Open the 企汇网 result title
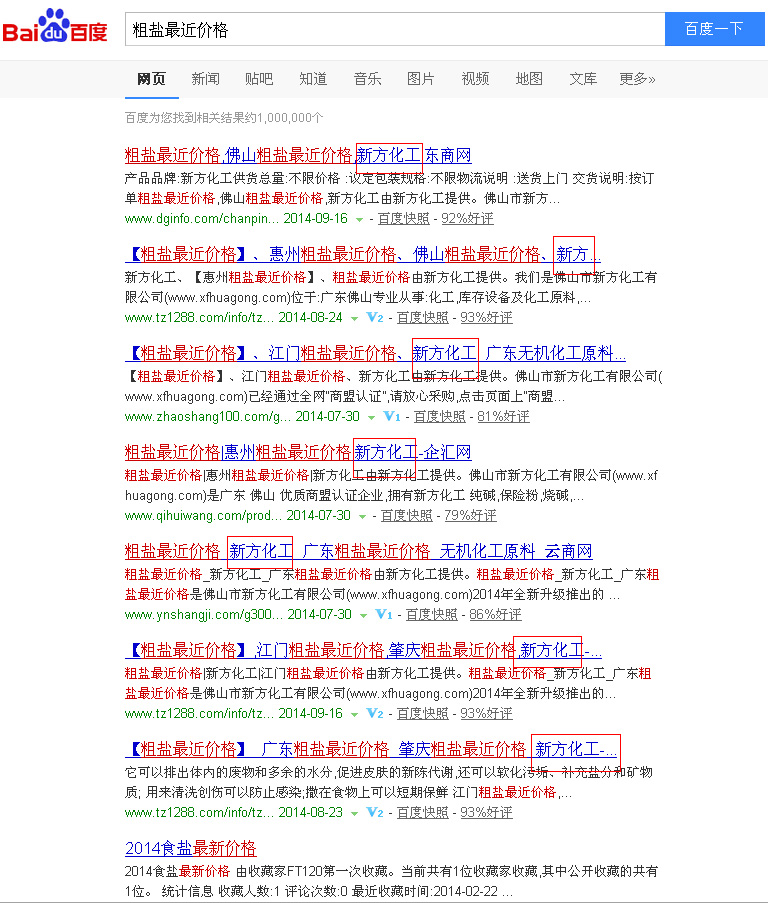Viewport: 768px width, 903px height. (298, 453)
